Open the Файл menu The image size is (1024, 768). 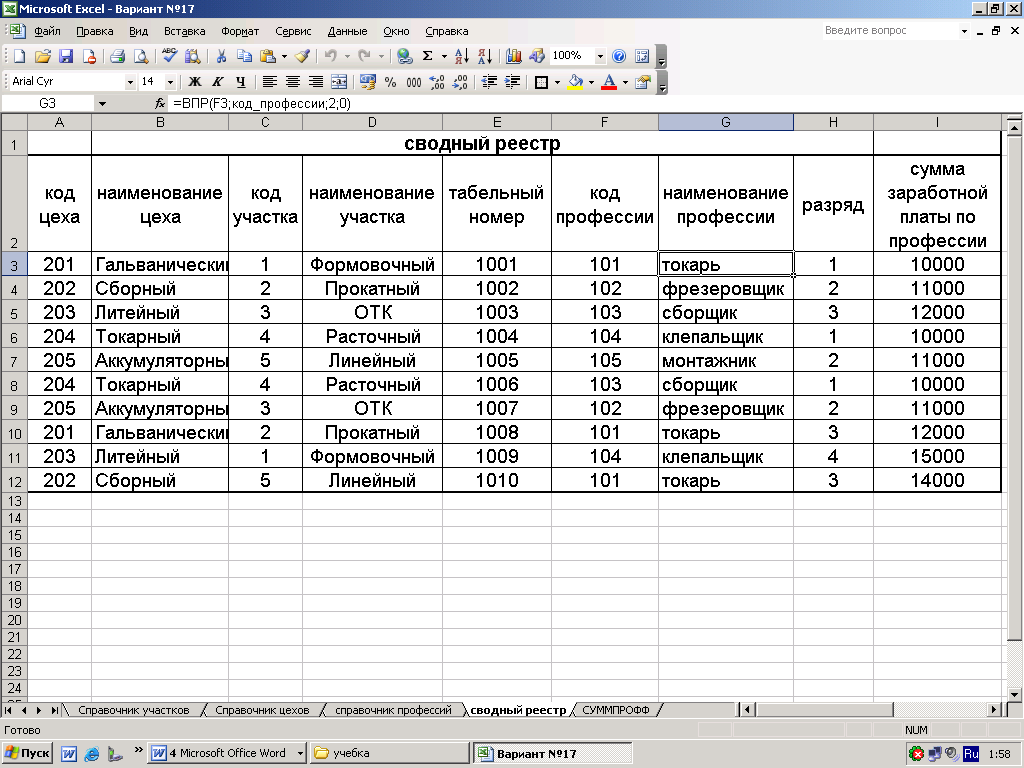tap(47, 31)
